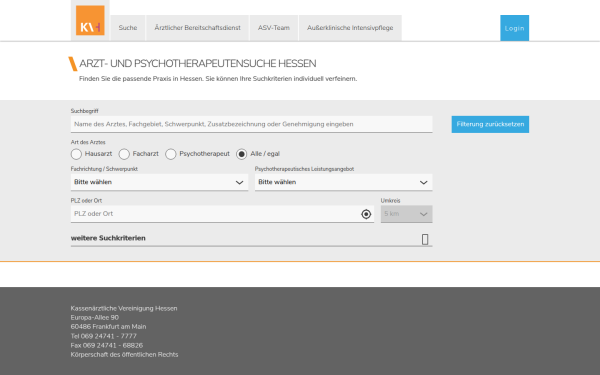
Task: Click the weitere Suchkriterien label
Action: click(108, 238)
